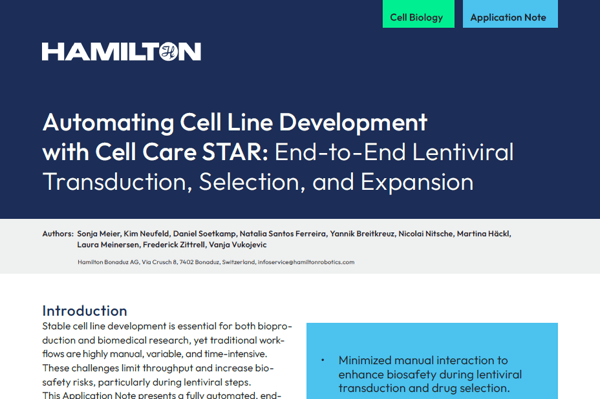Click author name Yannik Breitkreuz
This screenshot has width=600, height=399.
pyautogui.click(x=362, y=234)
